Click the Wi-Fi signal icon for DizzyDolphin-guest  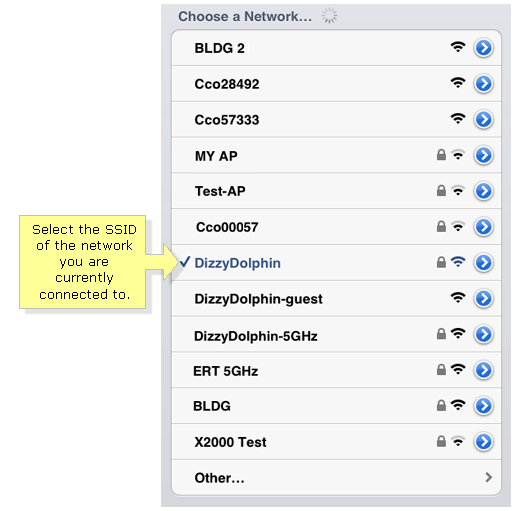click(x=458, y=298)
